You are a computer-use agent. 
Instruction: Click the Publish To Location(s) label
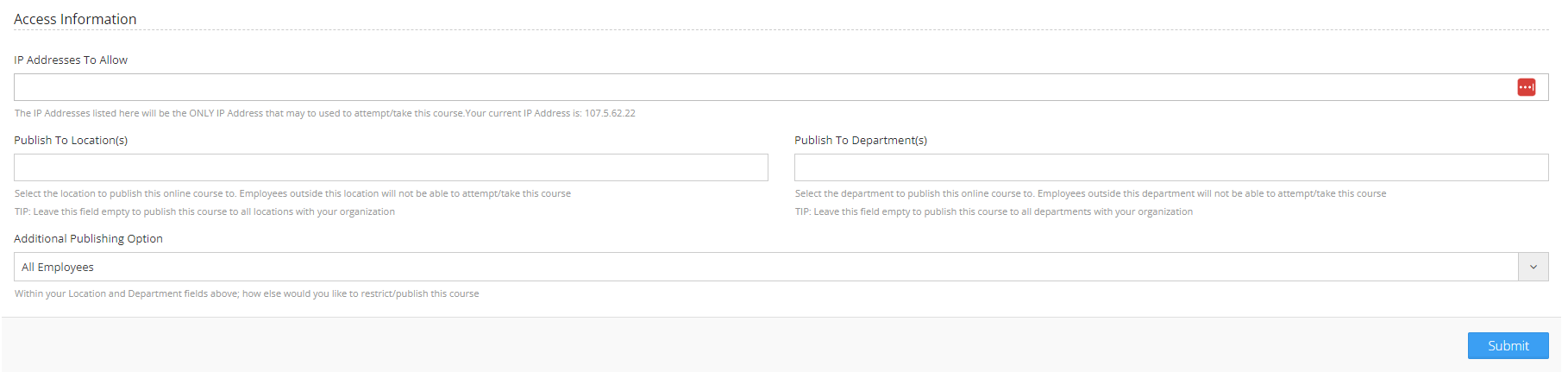click(x=71, y=140)
